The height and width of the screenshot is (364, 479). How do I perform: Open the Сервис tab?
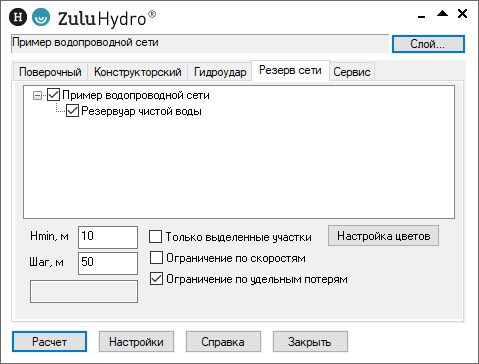[x=352, y=72]
